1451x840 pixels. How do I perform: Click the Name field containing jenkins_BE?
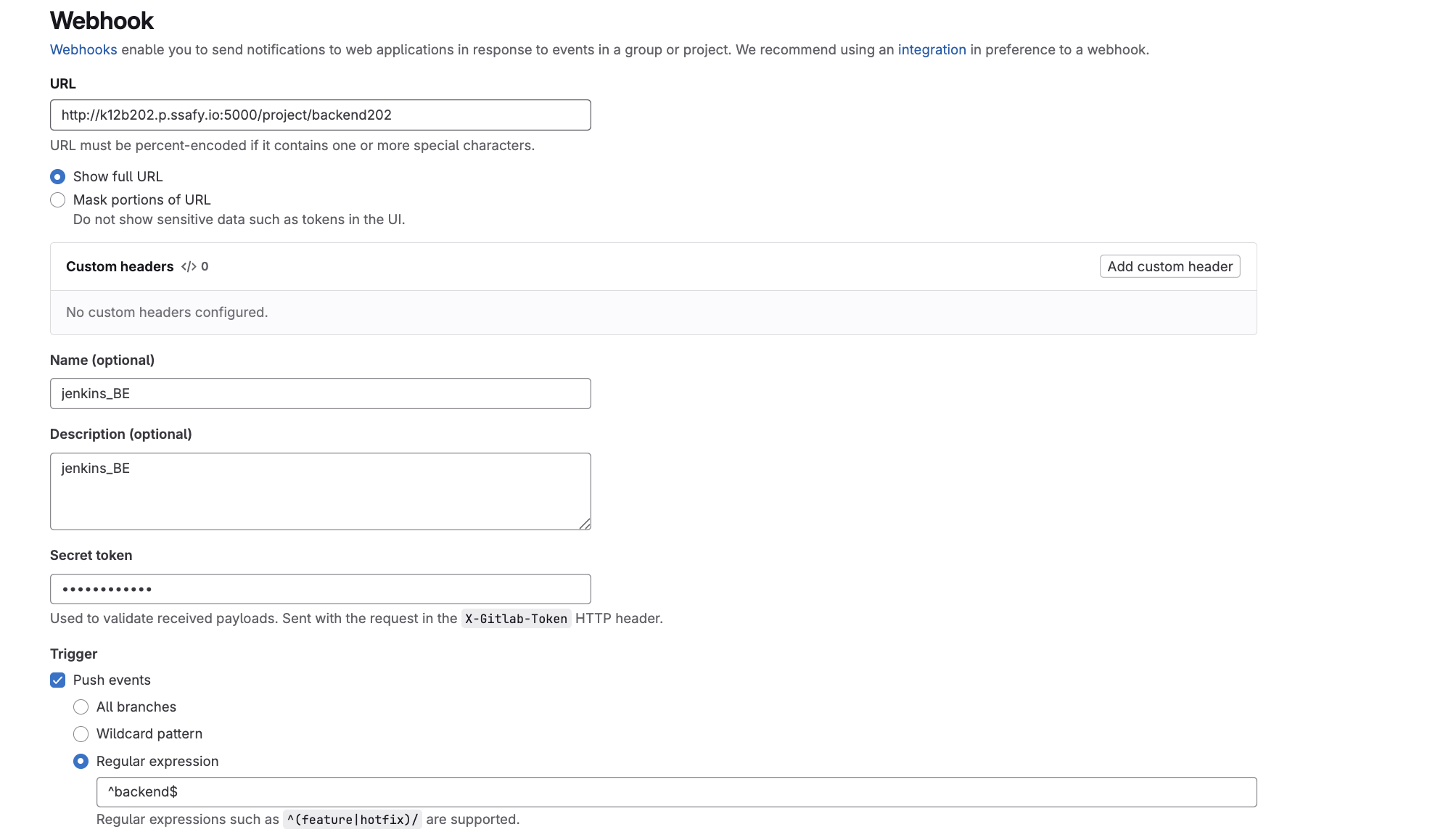[320, 393]
